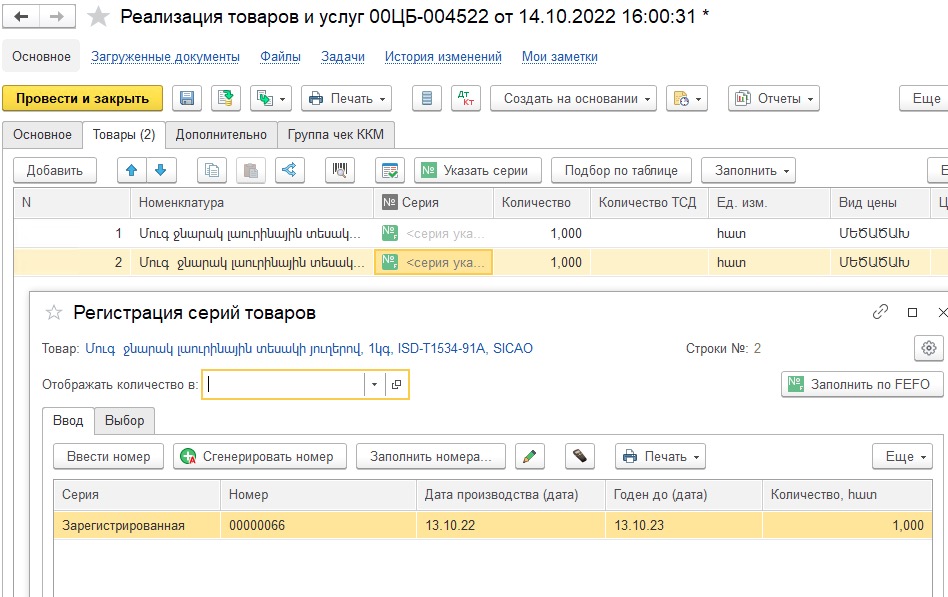Viewport: 948px width, 597px height.
Task: Move row down with the blue arrow
Action: point(161,171)
